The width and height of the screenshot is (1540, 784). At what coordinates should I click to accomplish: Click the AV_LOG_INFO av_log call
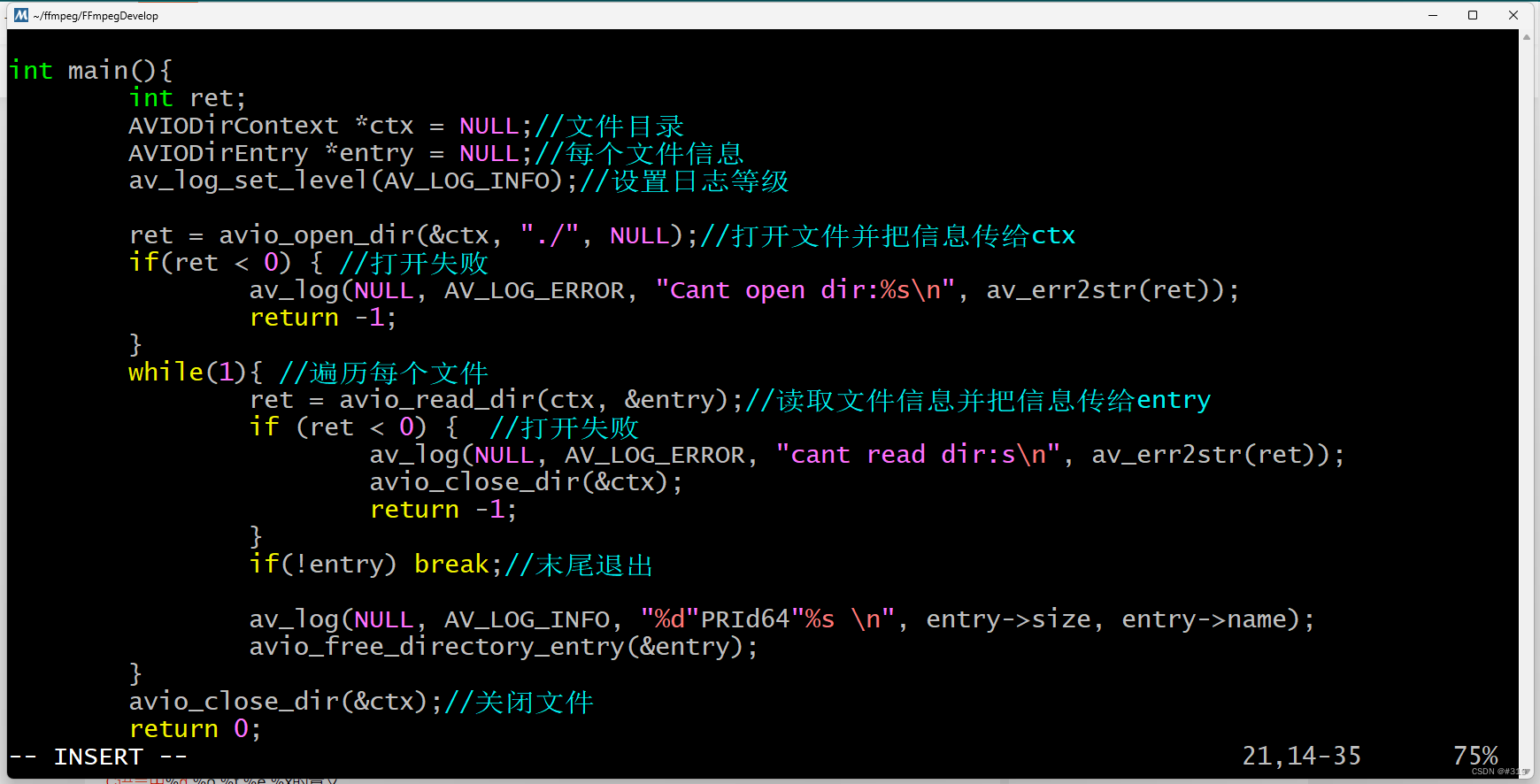point(782,619)
